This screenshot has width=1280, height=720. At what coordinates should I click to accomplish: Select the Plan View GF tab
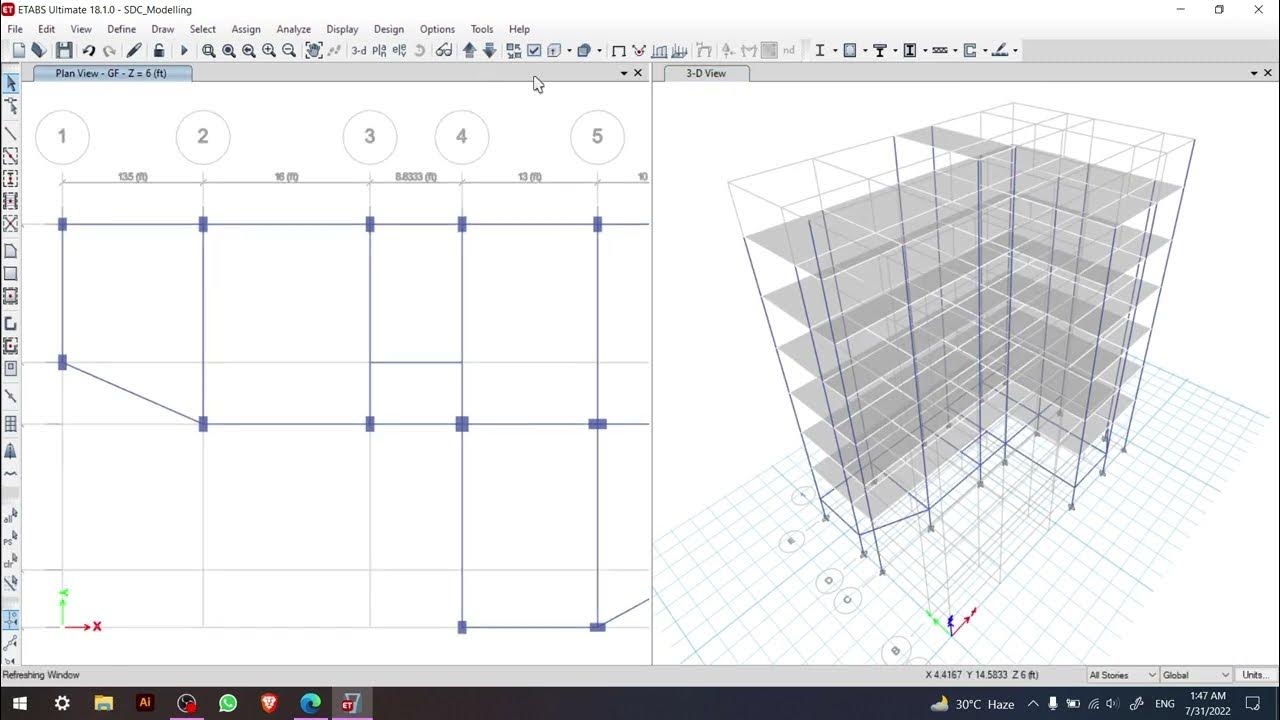(x=111, y=73)
